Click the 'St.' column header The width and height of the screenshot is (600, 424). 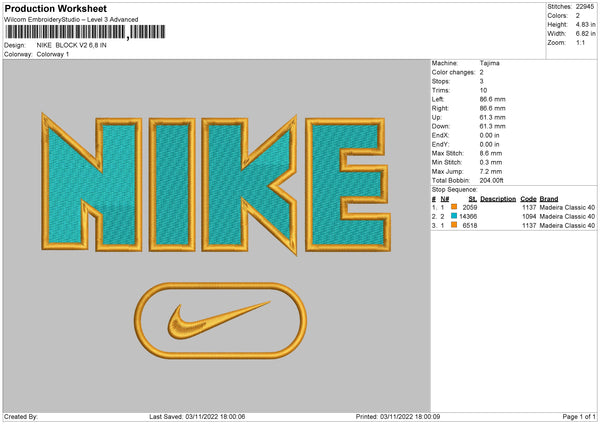pos(473,199)
